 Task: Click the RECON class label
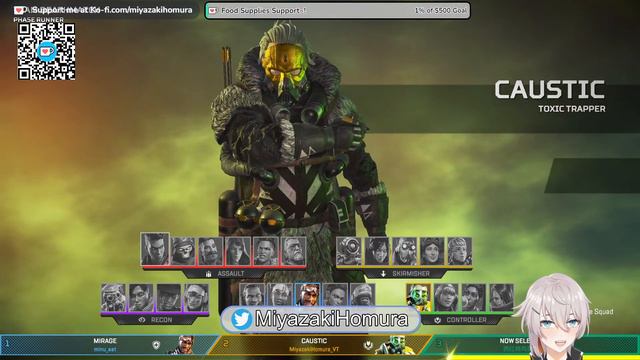(x=162, y=320)
